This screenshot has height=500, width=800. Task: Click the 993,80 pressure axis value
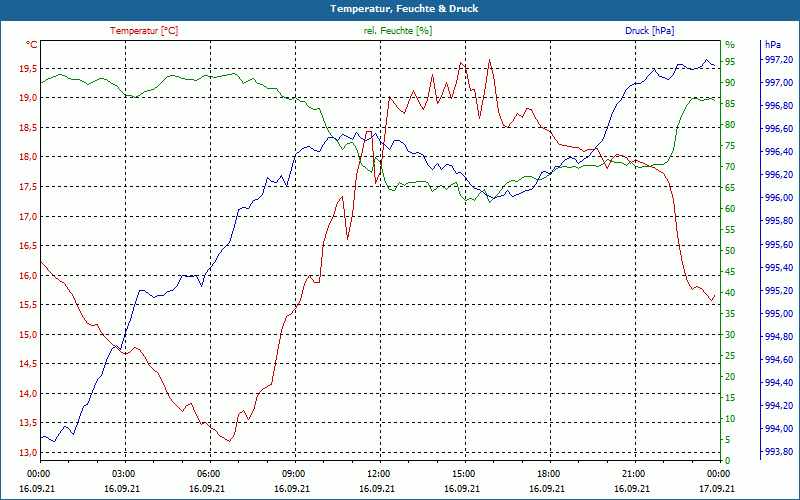coord(779,452)
